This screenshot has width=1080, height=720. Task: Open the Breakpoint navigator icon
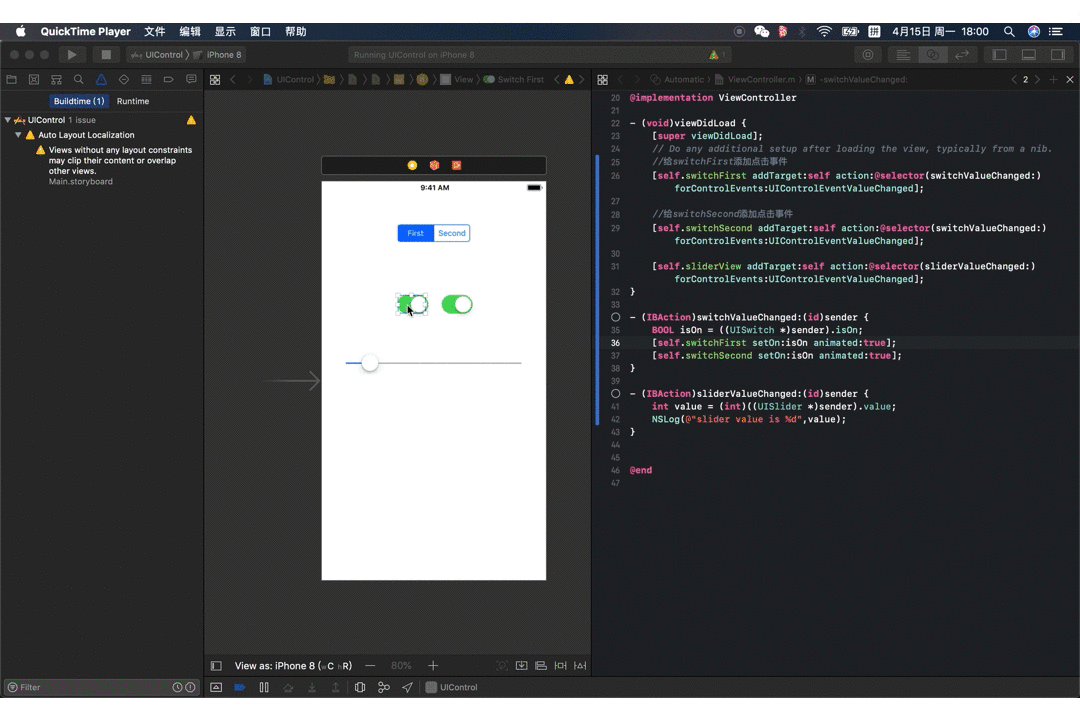tap(169, 80)
